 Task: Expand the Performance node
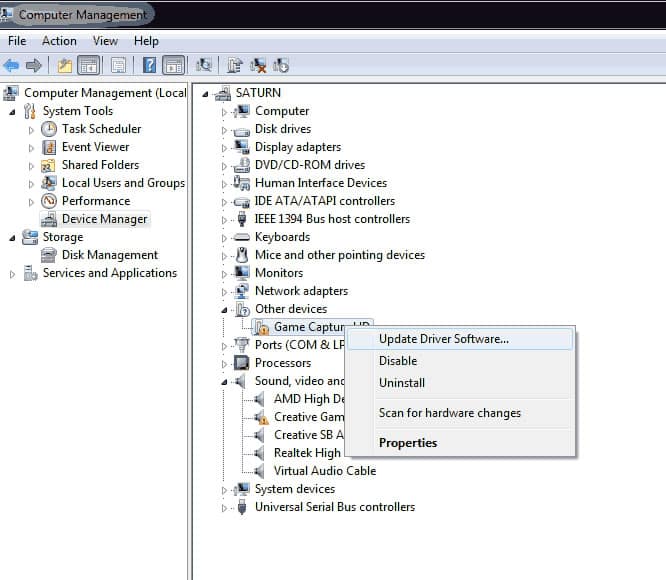[x=31, y=202]
